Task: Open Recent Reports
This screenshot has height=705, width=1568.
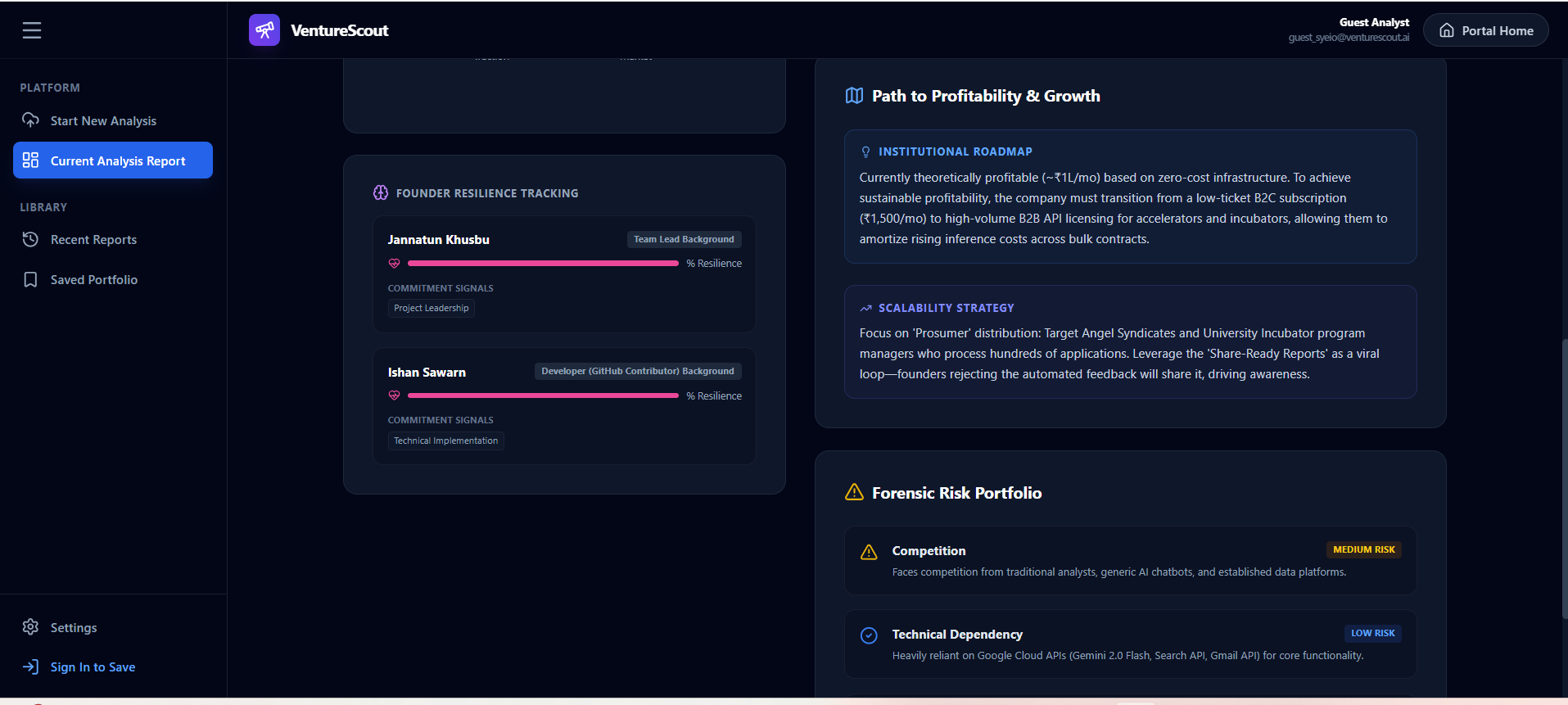Action: pos(113,239)
